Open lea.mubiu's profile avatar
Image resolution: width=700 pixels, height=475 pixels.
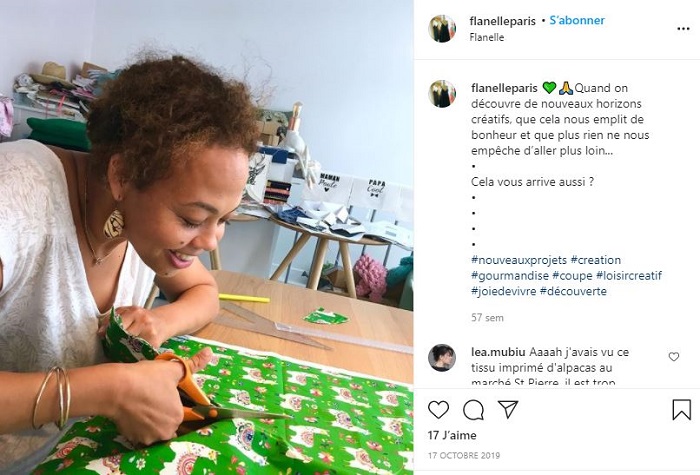442,357
